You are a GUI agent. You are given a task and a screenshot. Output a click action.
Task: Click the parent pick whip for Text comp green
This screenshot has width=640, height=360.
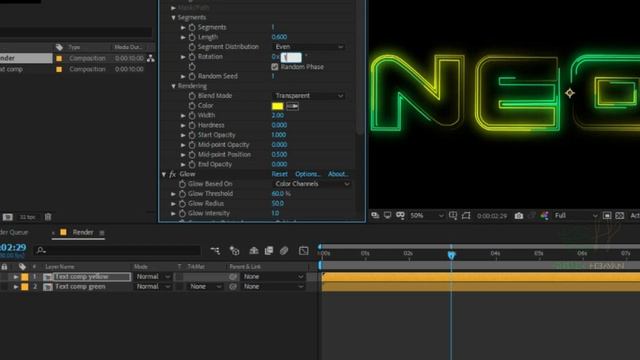(233, 287)
